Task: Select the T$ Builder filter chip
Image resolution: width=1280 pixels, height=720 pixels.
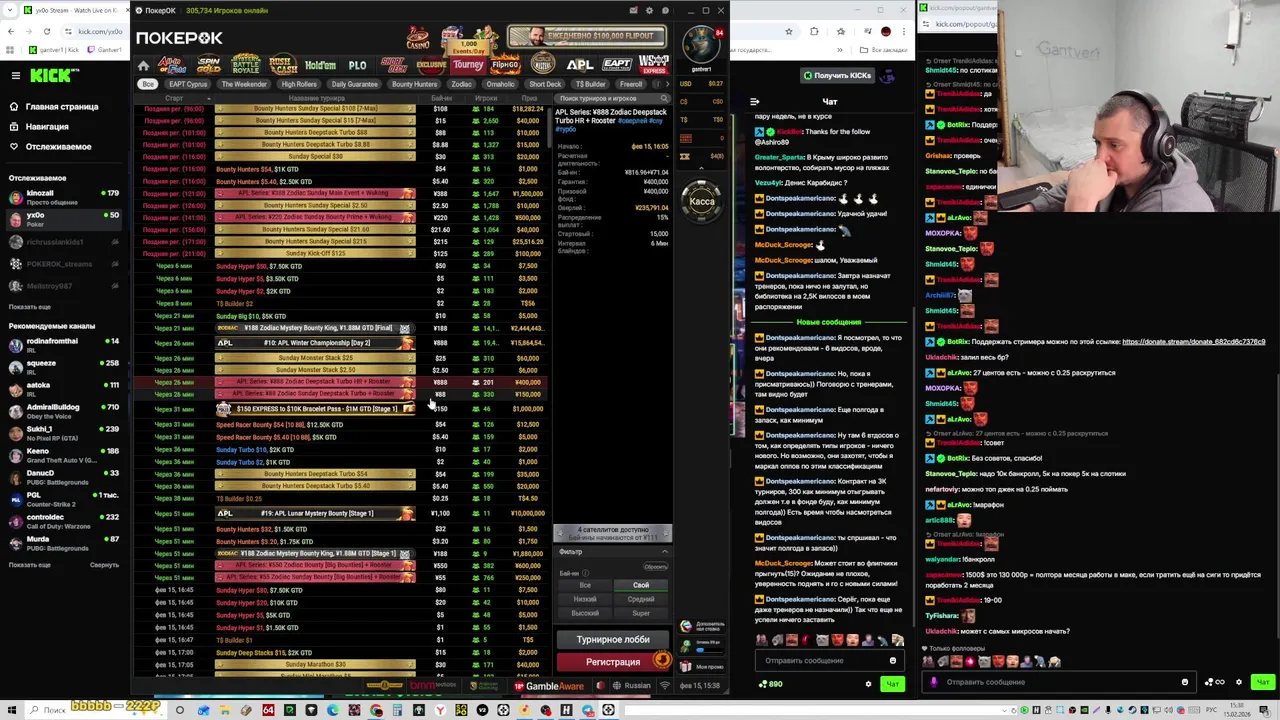Action: coord(590,85)
